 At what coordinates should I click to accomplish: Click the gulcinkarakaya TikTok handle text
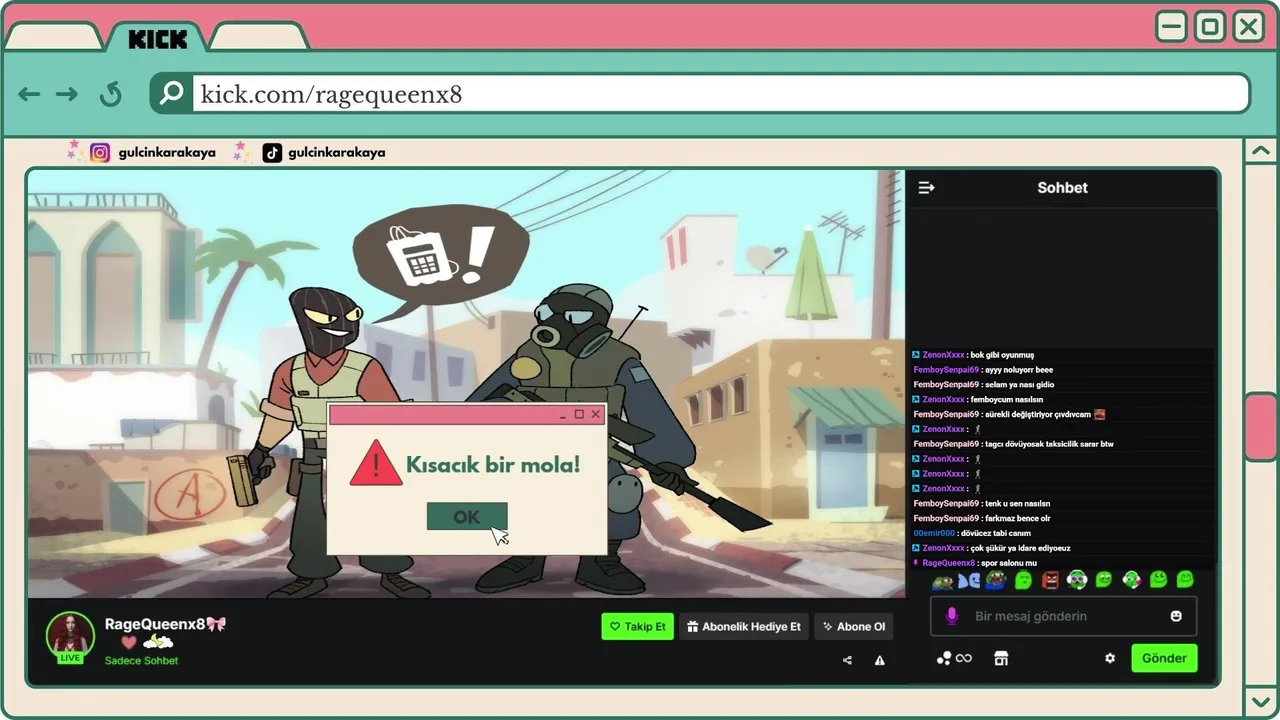click(337, 153)
